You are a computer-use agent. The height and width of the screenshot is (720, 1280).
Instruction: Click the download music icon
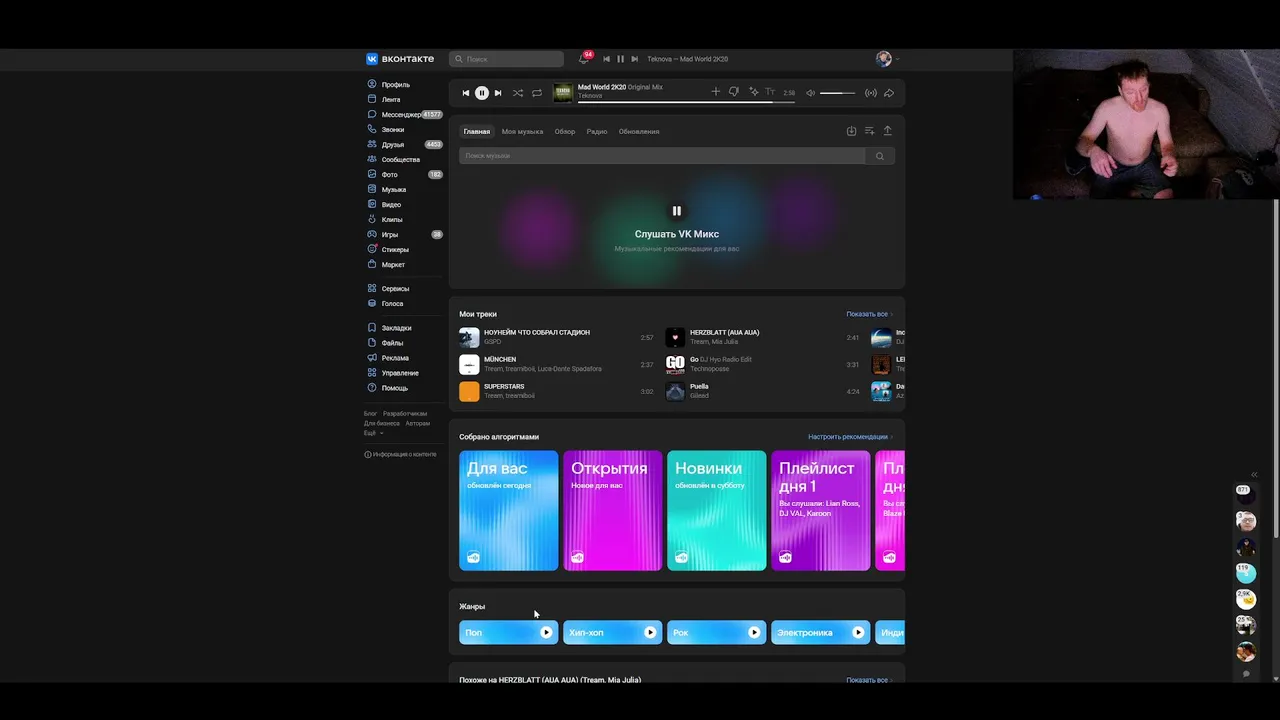click(851, 131)
